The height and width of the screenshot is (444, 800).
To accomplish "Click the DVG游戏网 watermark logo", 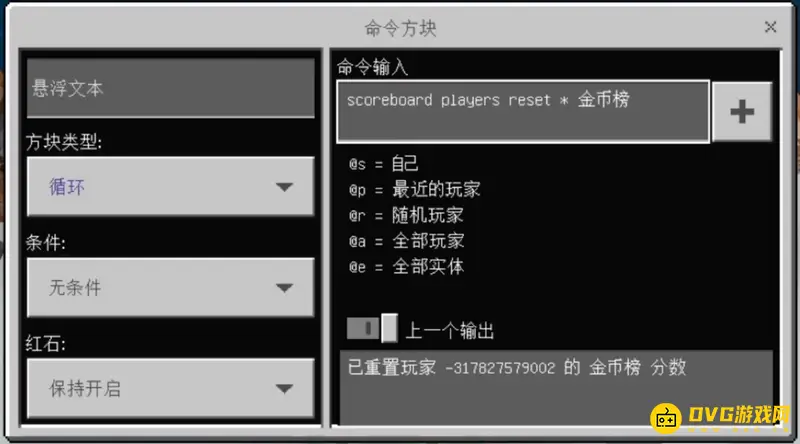I will [720, 417].
